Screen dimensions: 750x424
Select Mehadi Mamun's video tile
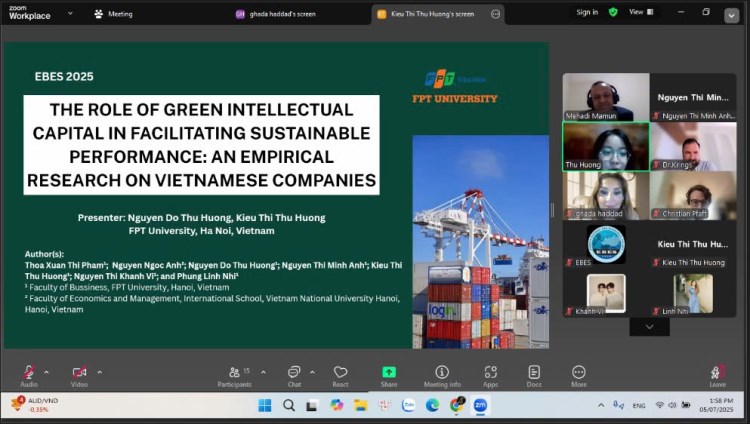click(606, 97)
